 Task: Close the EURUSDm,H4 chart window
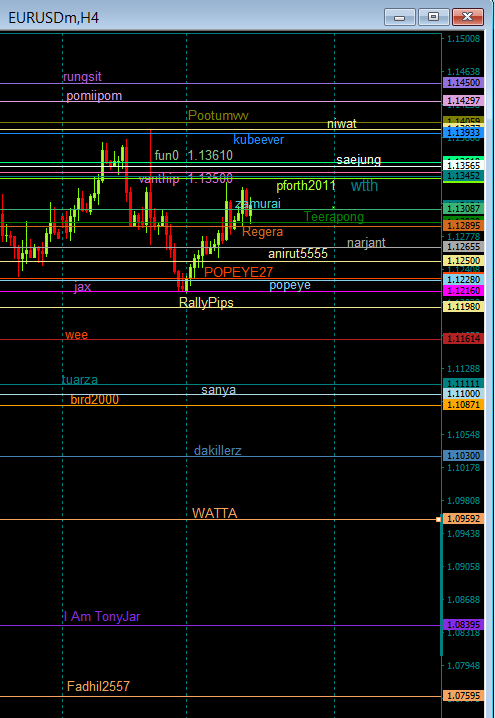point(468,17)
